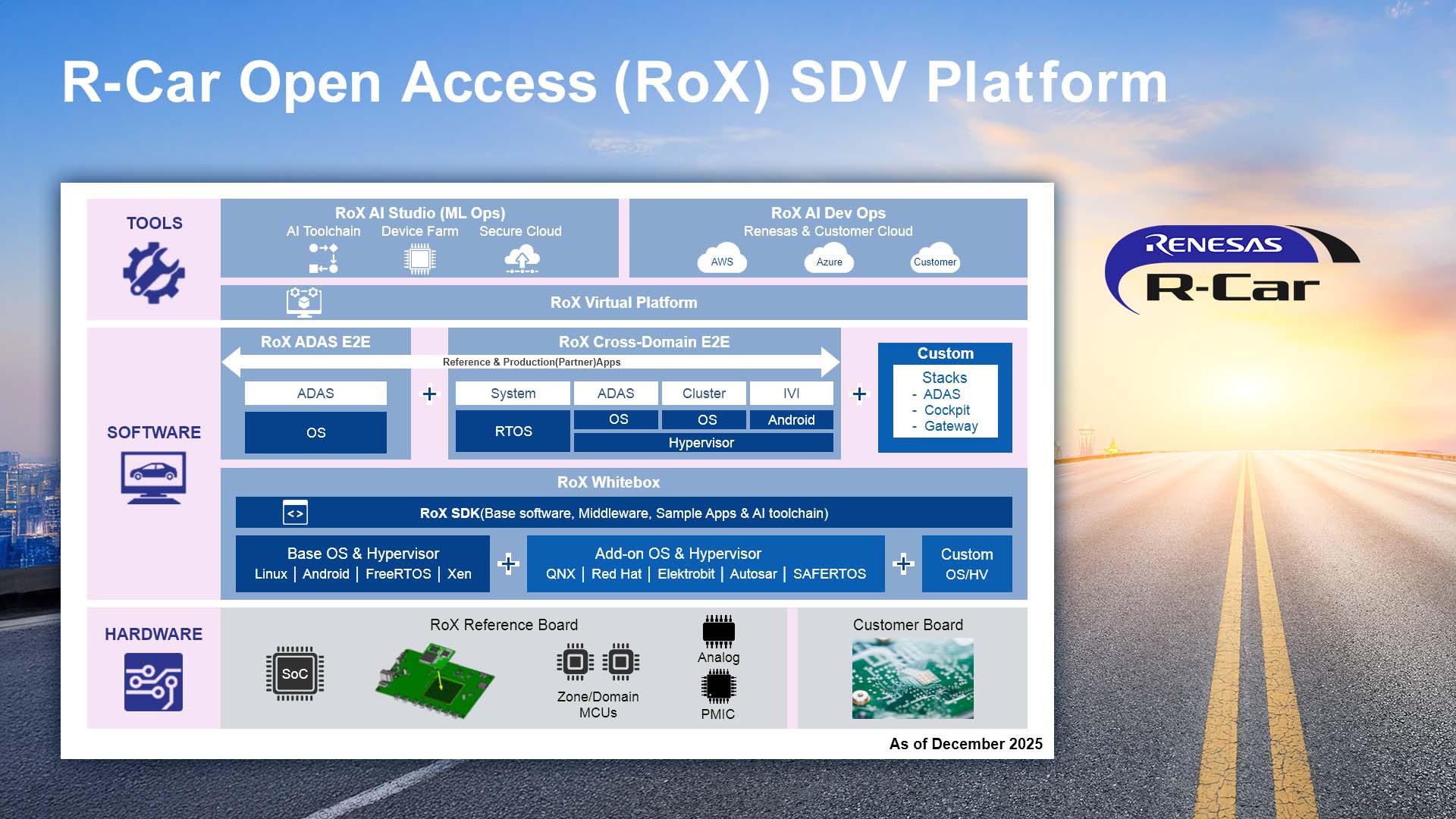Viewport: 1456px width, 819px height.
Task: Click the Customer Board photo
Action: [912, 679]
